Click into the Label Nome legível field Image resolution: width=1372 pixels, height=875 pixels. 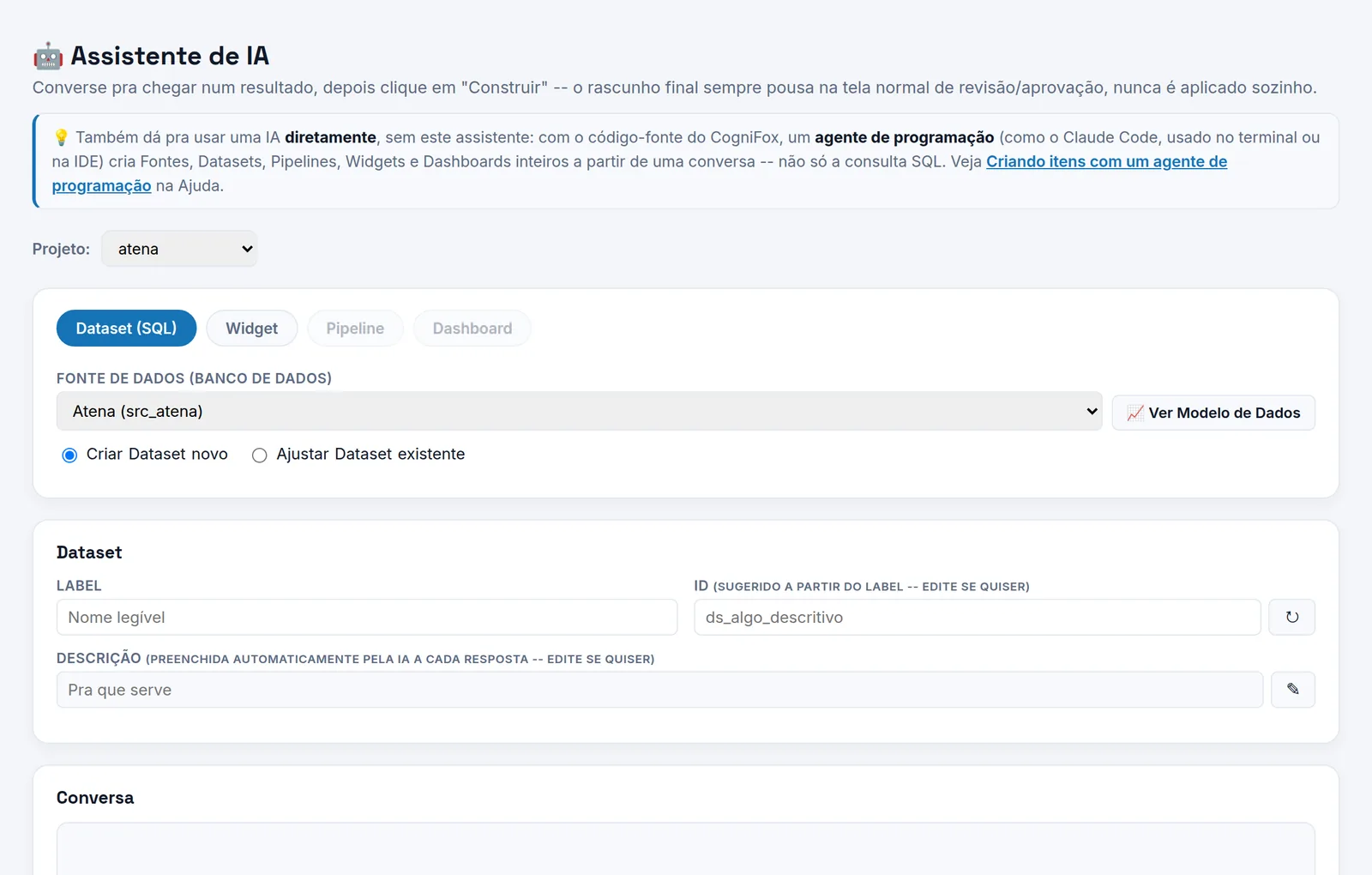(x=367, y=617)
